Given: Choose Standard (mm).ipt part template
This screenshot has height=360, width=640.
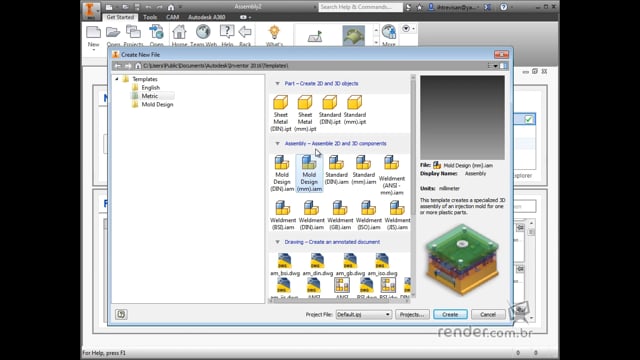Looking at the screenshot, I should click(354, 110).
